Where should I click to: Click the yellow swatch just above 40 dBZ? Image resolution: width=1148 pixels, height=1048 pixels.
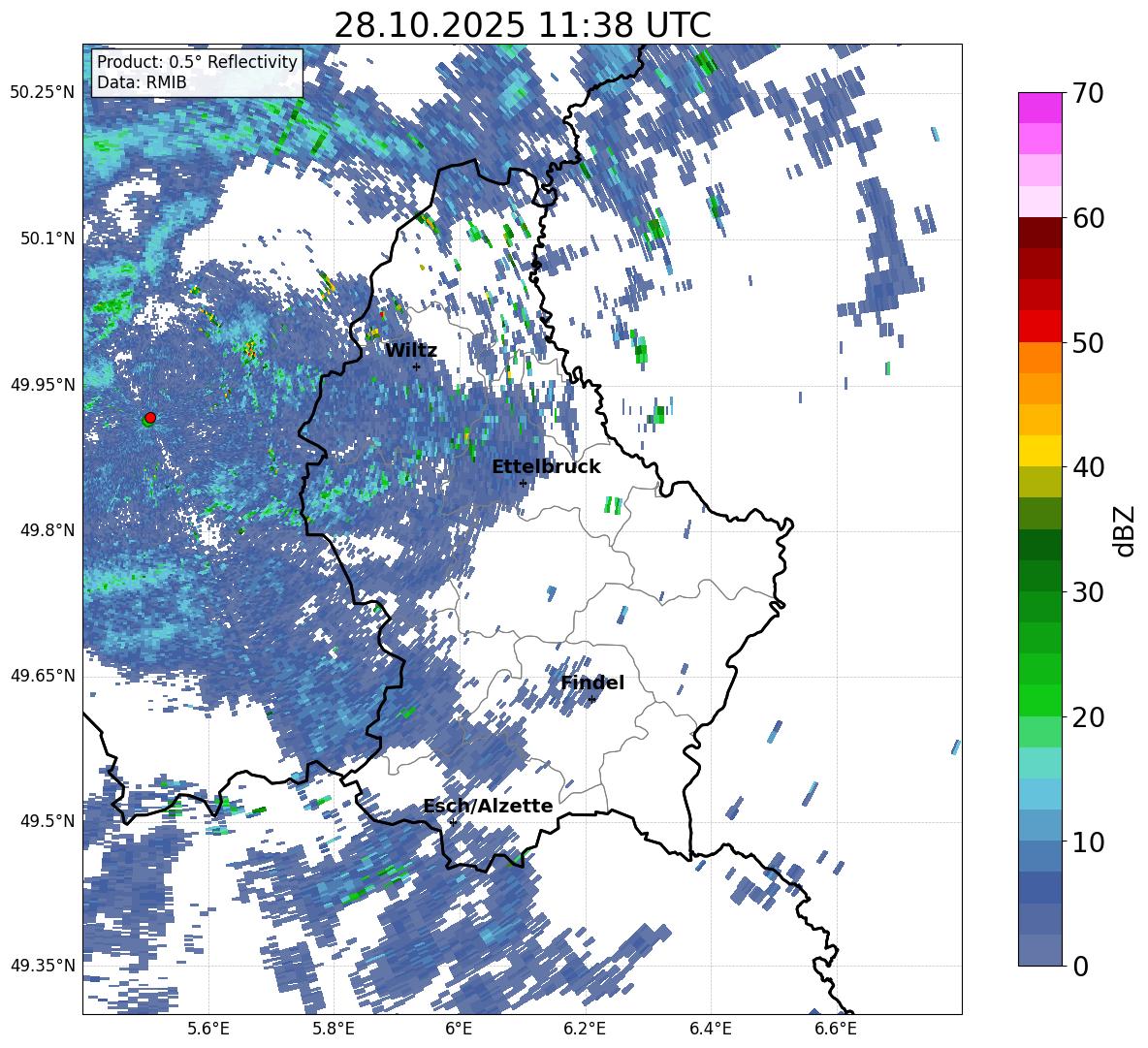coord(1039,451)
